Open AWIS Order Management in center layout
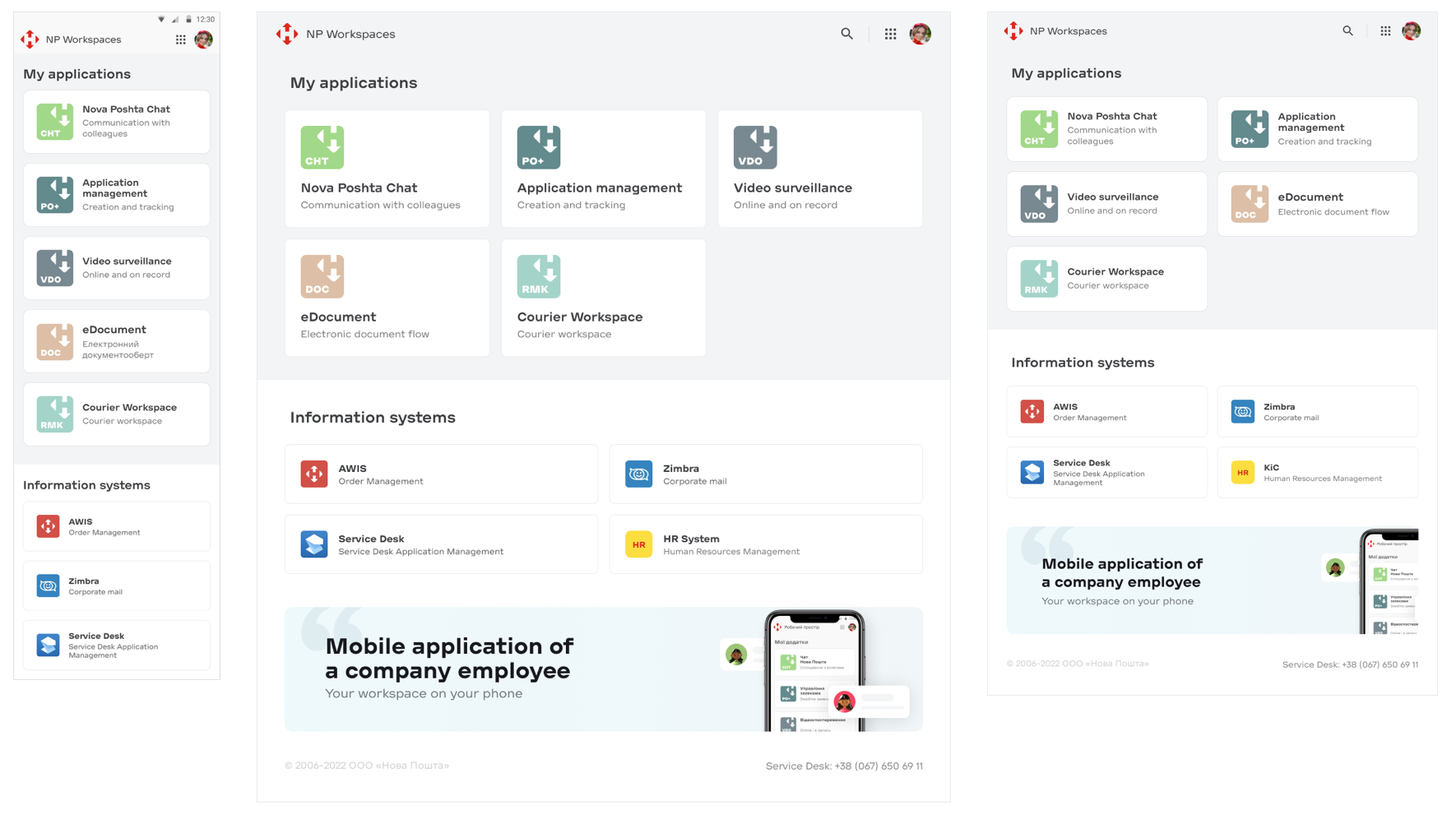Viewport: 1456px width, 819px height. (x=441, y=474)
